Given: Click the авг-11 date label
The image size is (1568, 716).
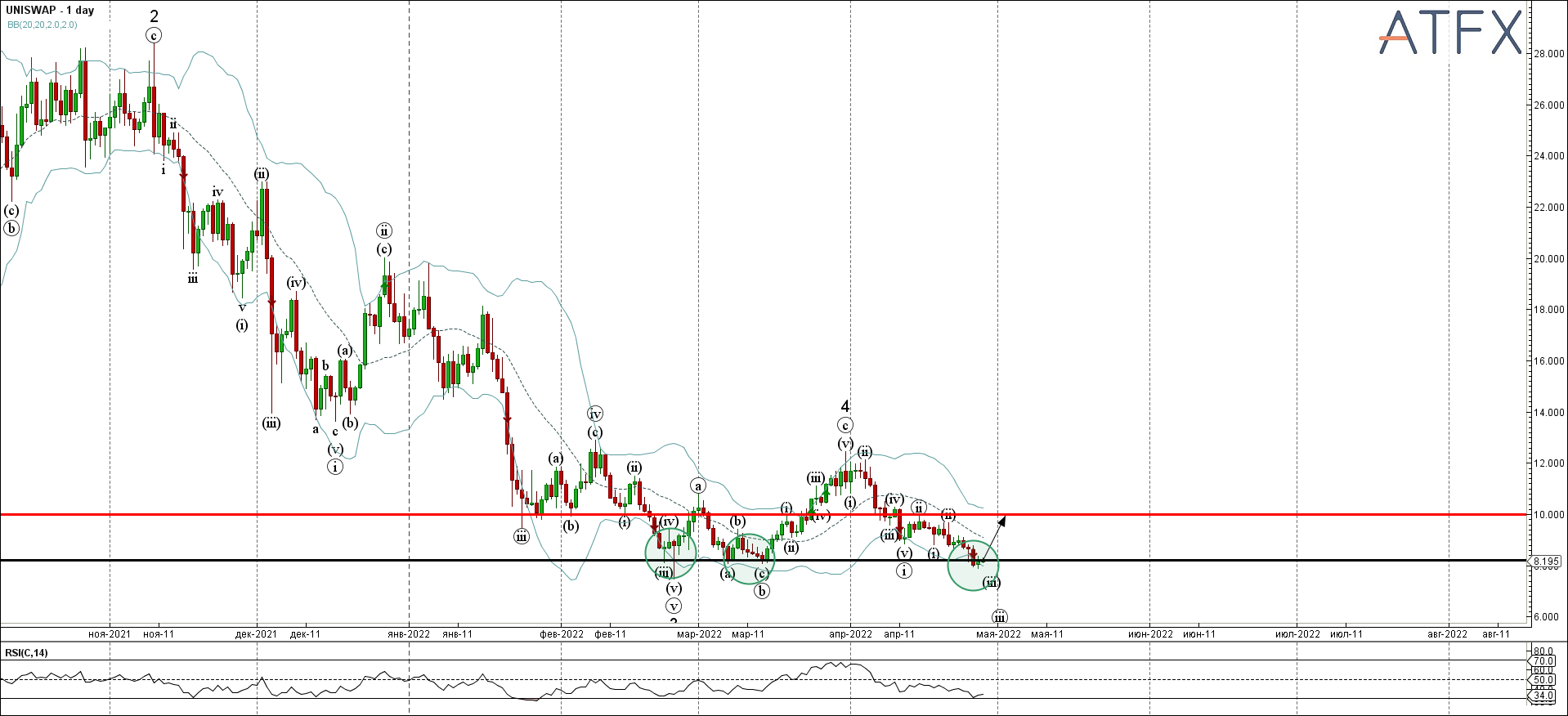Looking at the screenshot, I should pos(1496,634).
